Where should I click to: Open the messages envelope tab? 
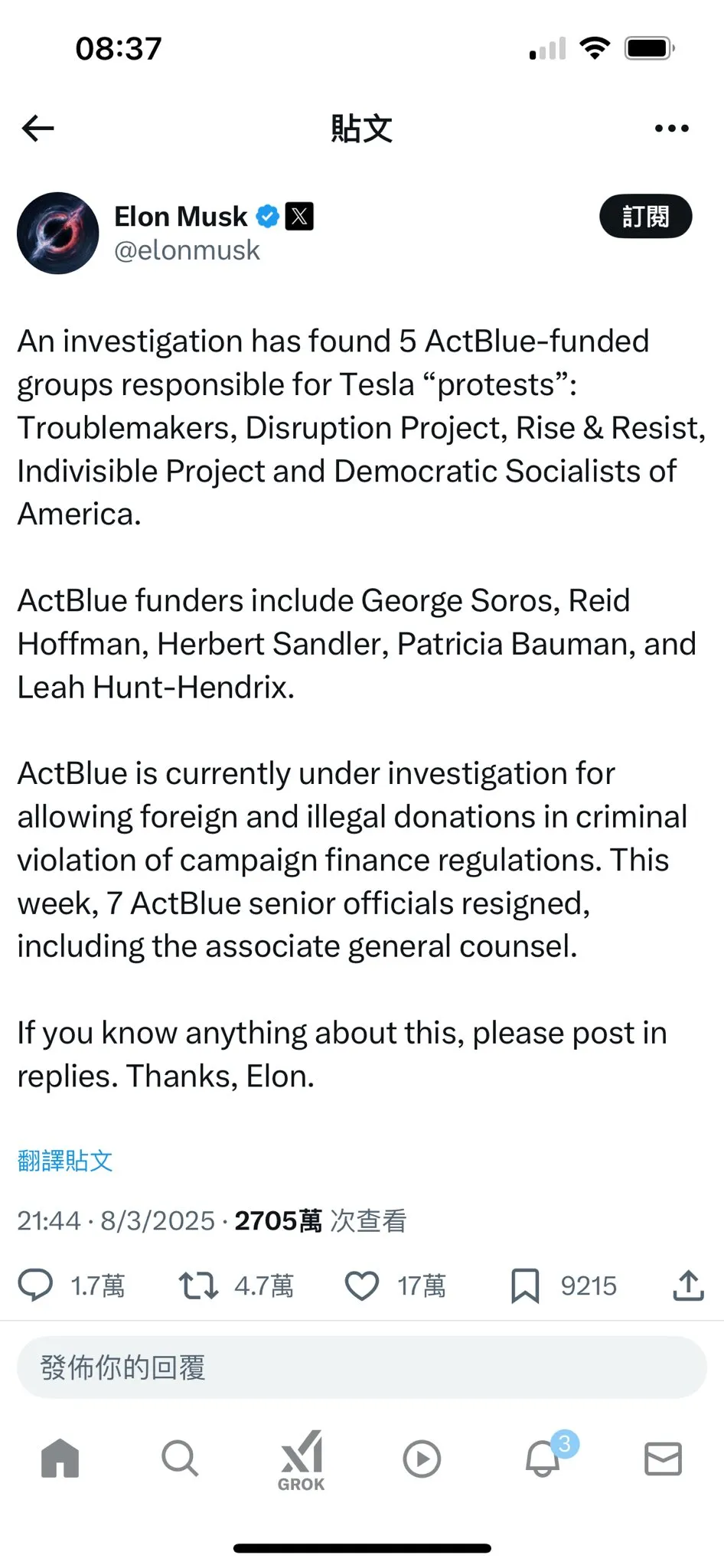point(663,1459)
